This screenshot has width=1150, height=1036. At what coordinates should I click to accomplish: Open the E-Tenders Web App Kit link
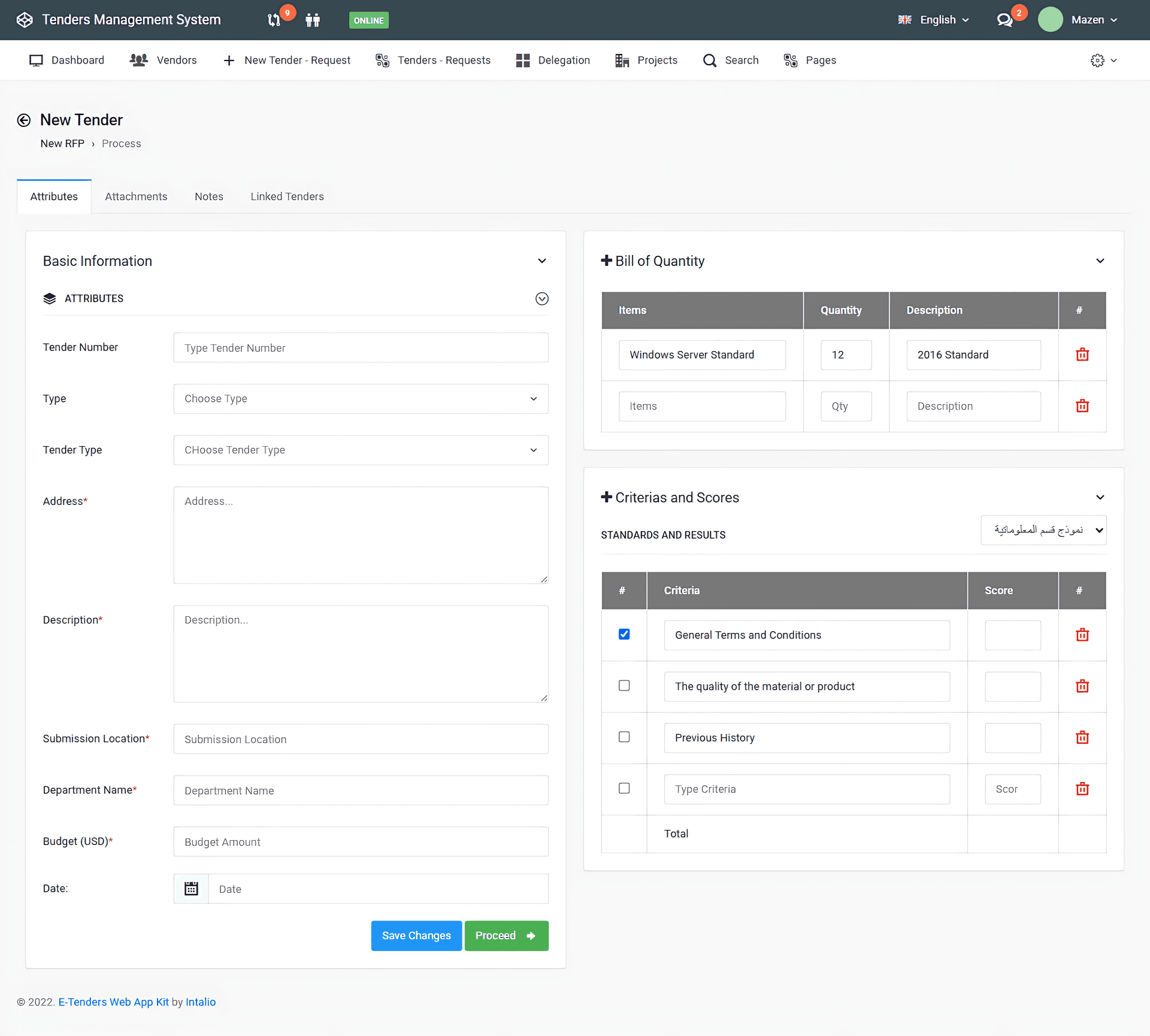tap(114, 1002)
